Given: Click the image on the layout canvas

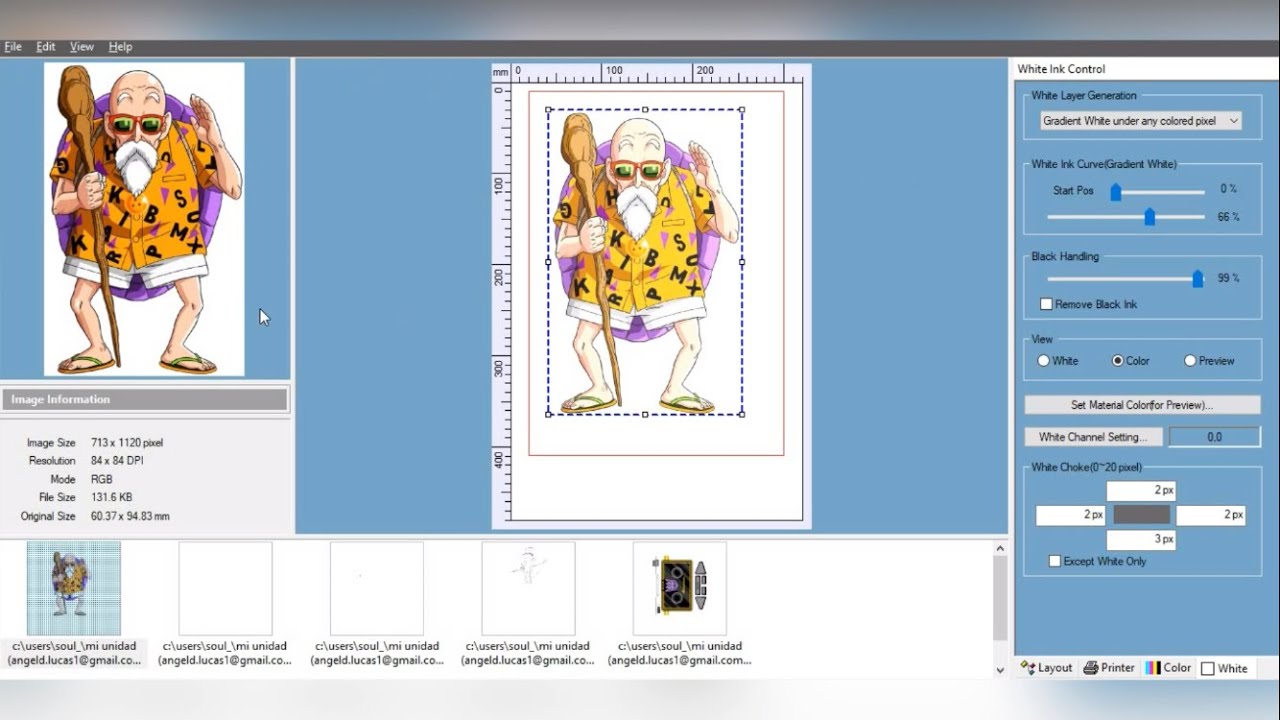Looking at the screenshot, I should tap(645, 262).
